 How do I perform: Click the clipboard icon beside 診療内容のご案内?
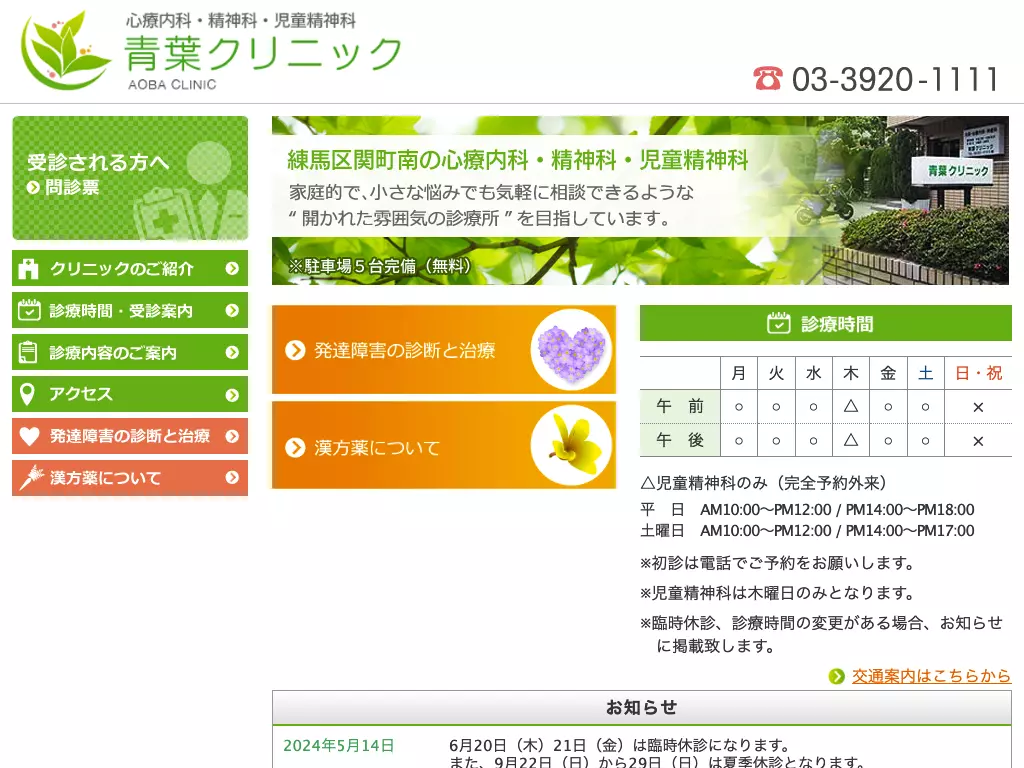(28, 352)
